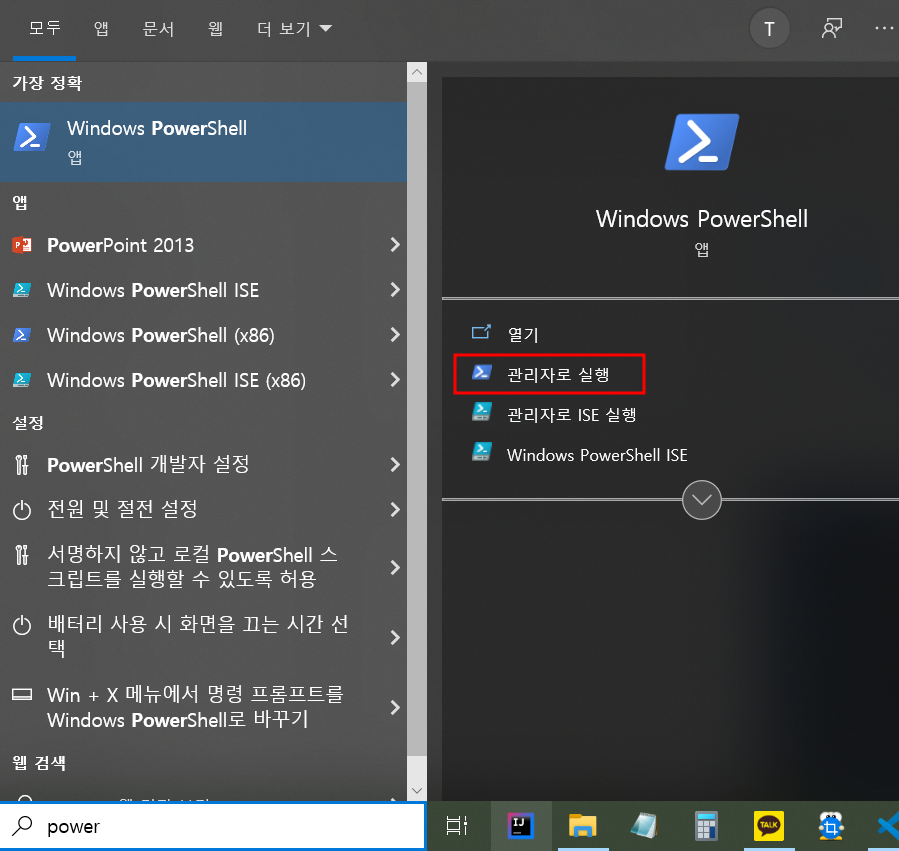Click scrollbar up arrow in results list

pos(417,72)
